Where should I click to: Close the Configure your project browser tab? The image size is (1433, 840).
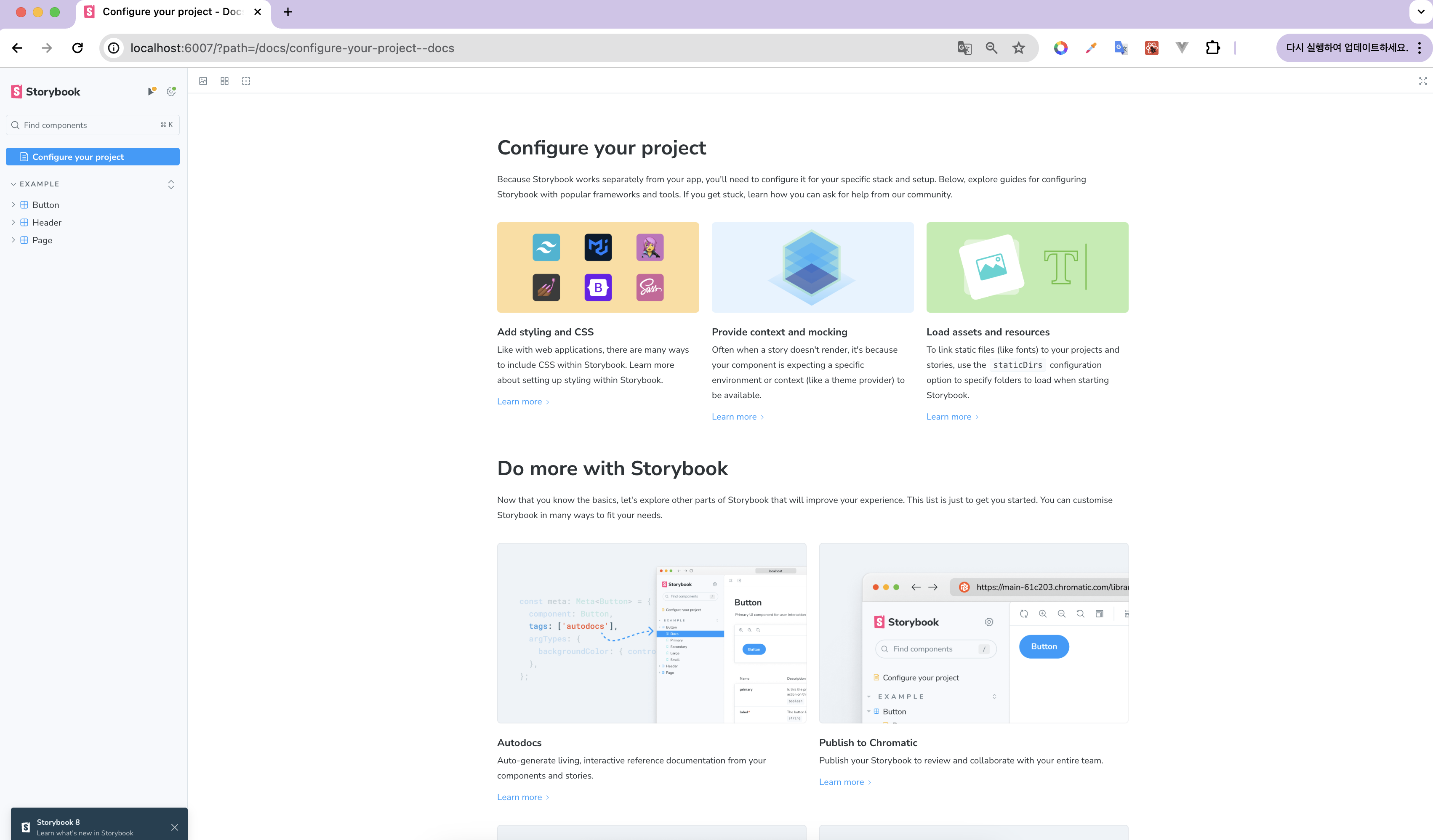coord(258,12)
